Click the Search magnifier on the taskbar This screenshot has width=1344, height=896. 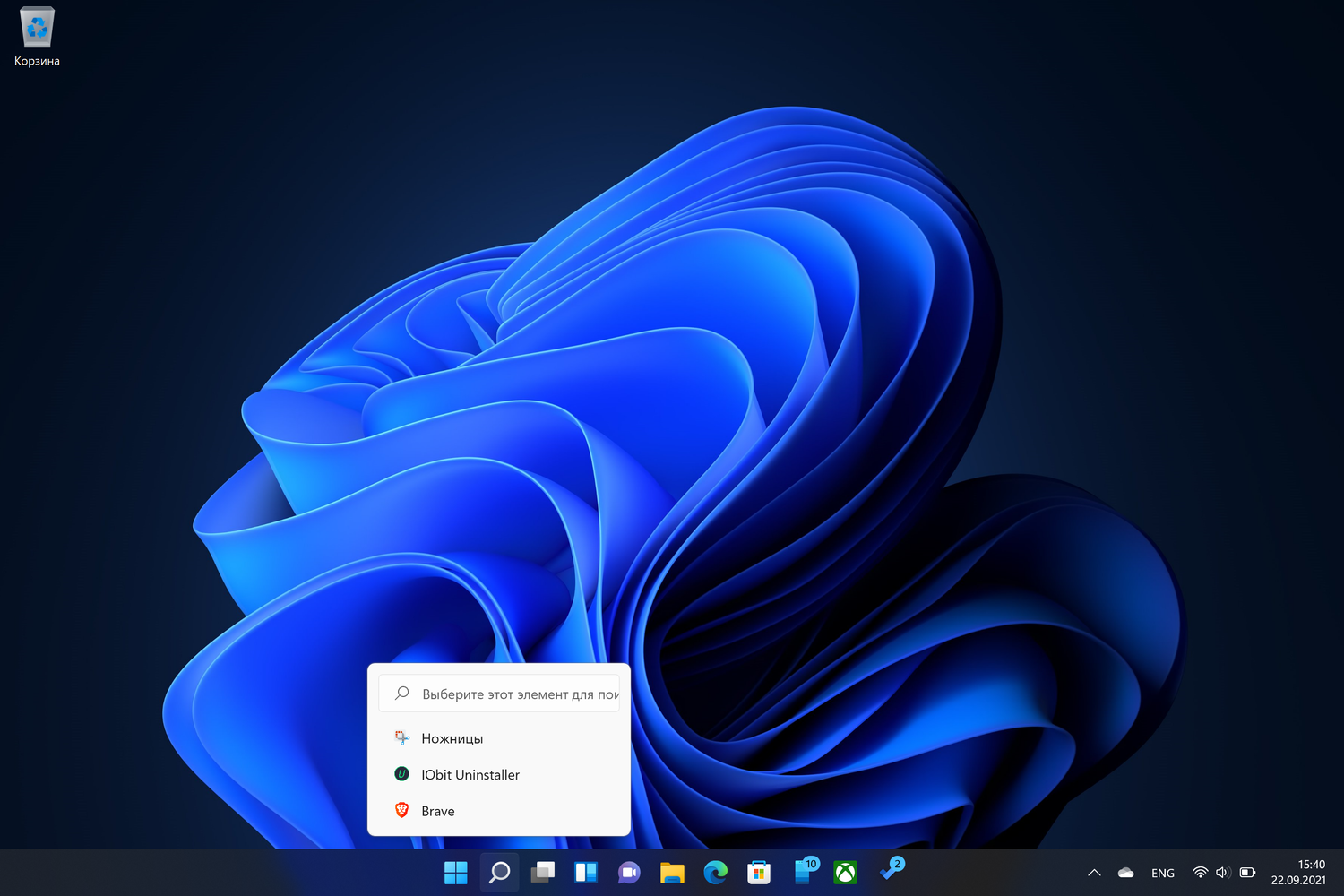500,873
